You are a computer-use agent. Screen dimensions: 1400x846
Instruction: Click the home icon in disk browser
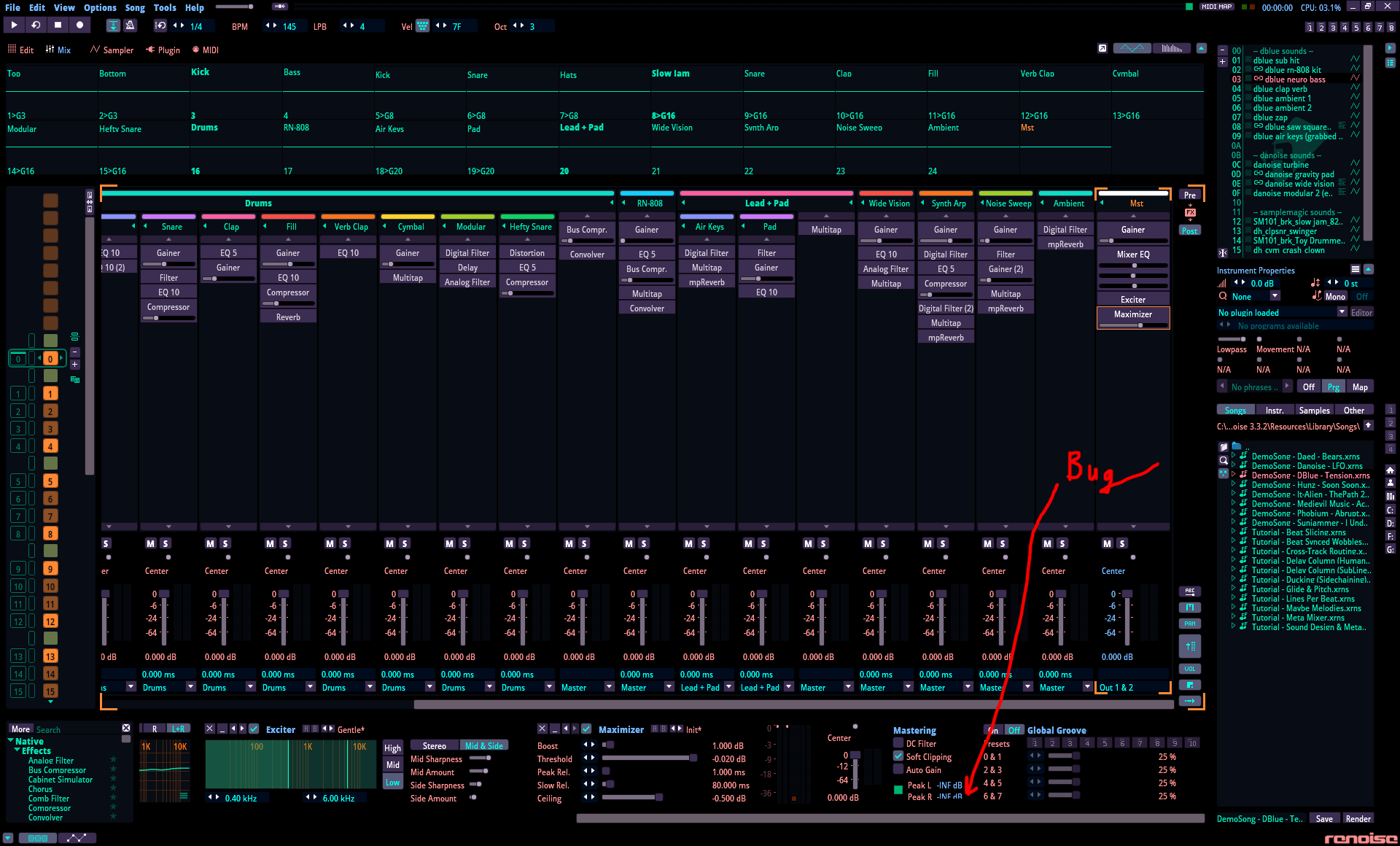click(x=1390, y=470)
